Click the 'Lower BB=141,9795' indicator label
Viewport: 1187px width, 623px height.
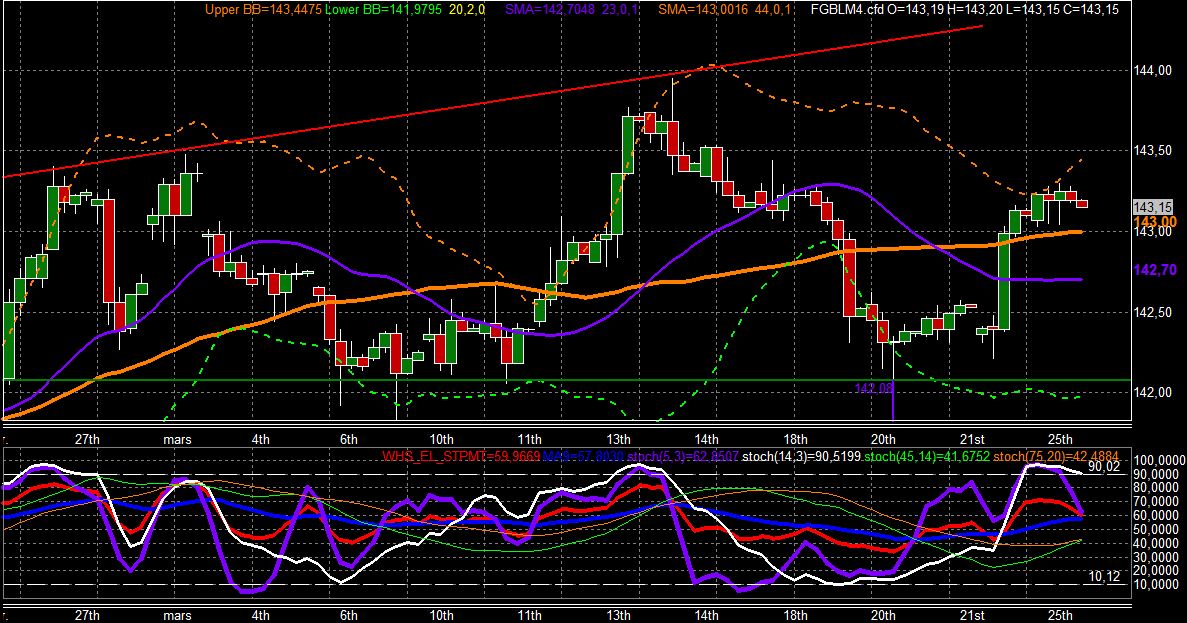pyautogui.click(x=384, y=10)
